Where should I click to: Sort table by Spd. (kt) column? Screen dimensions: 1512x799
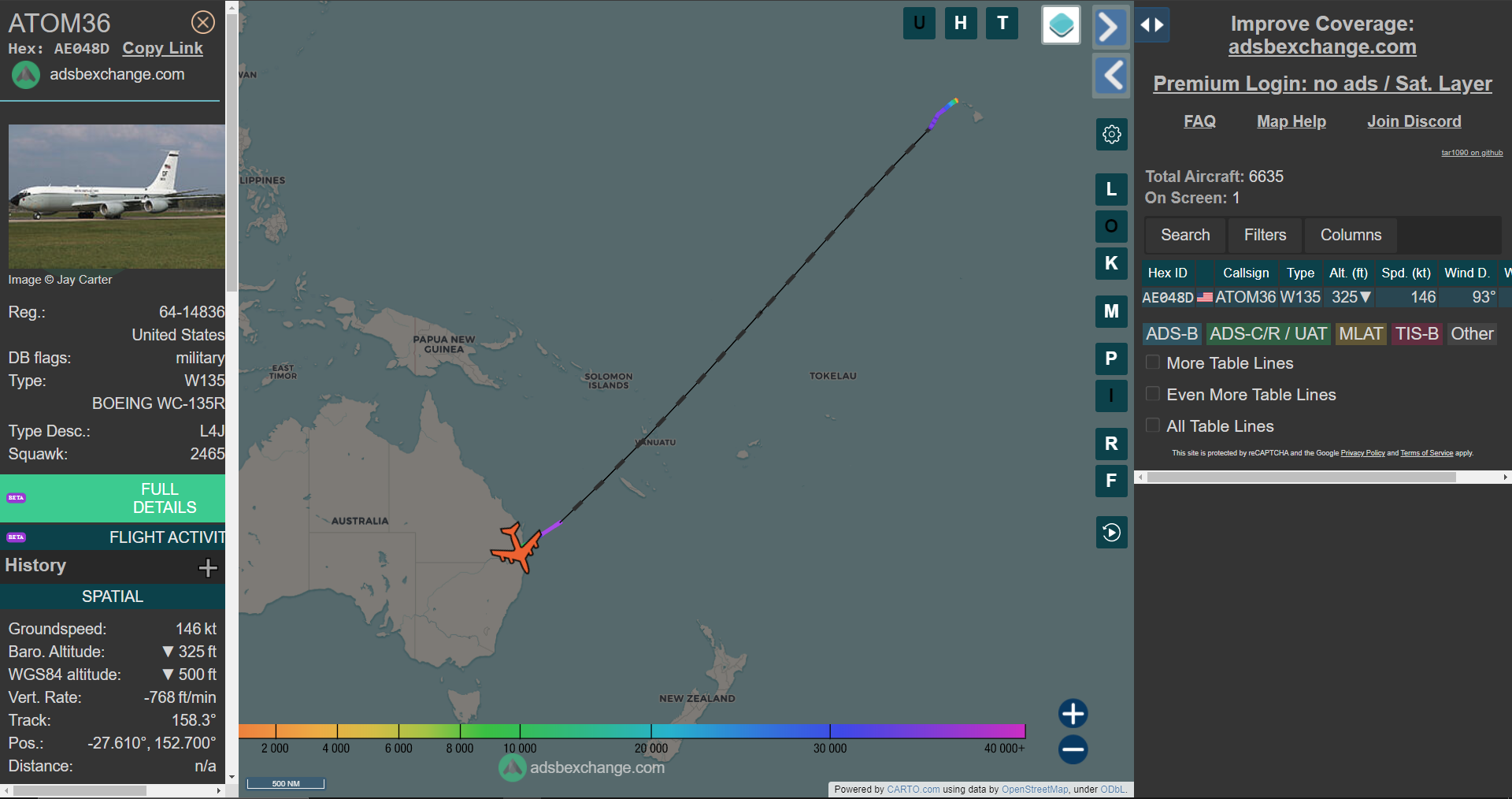coord(1406,273)
